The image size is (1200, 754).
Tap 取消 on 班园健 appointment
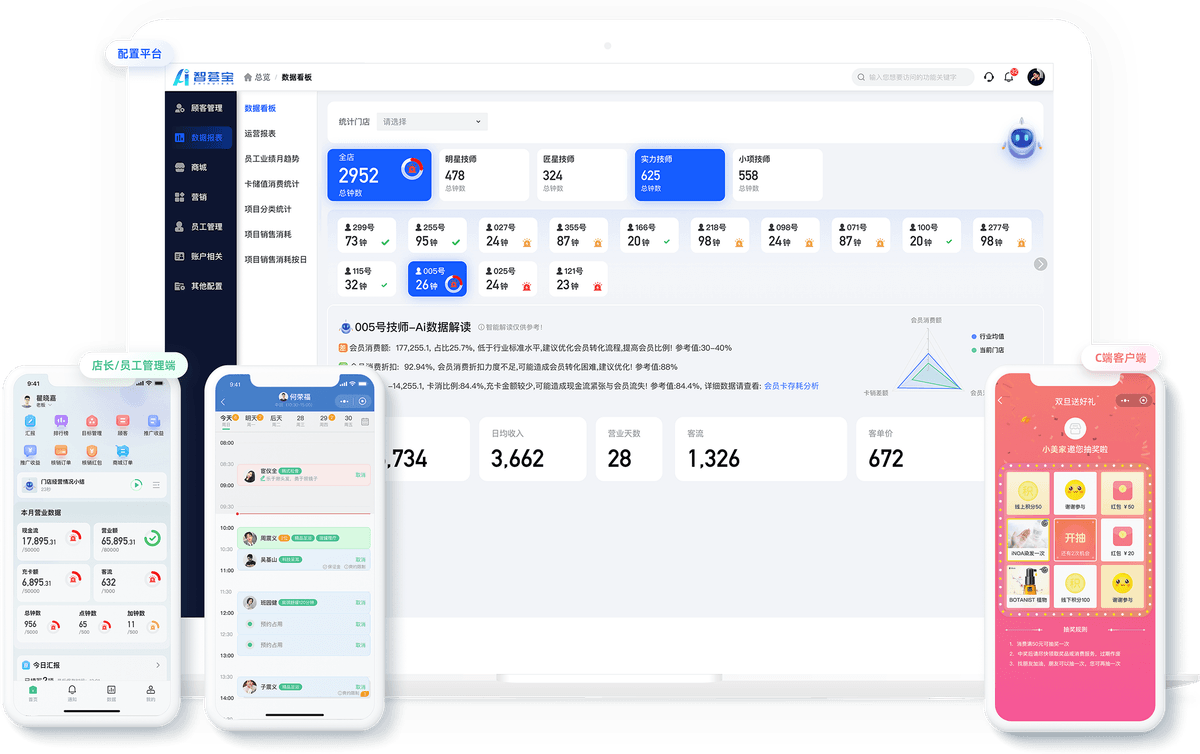(x=360, y=603)
